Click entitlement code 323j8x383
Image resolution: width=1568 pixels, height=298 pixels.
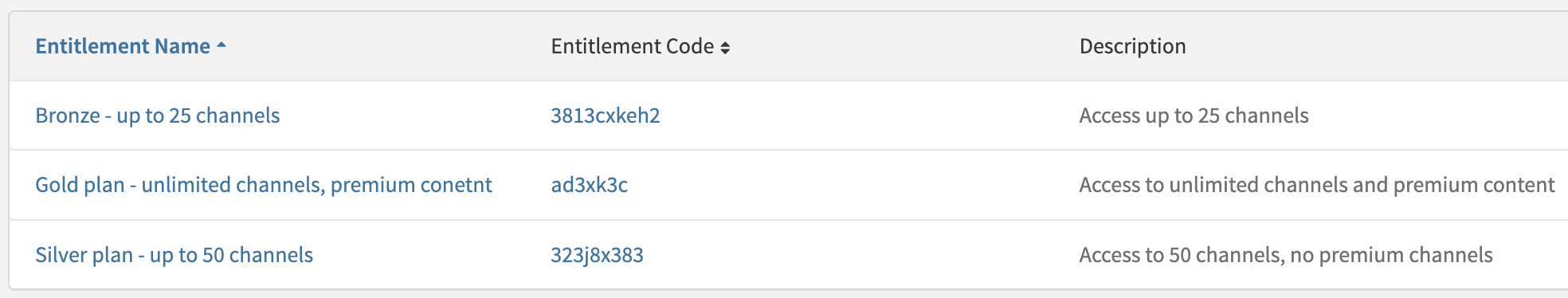(597, 255)
